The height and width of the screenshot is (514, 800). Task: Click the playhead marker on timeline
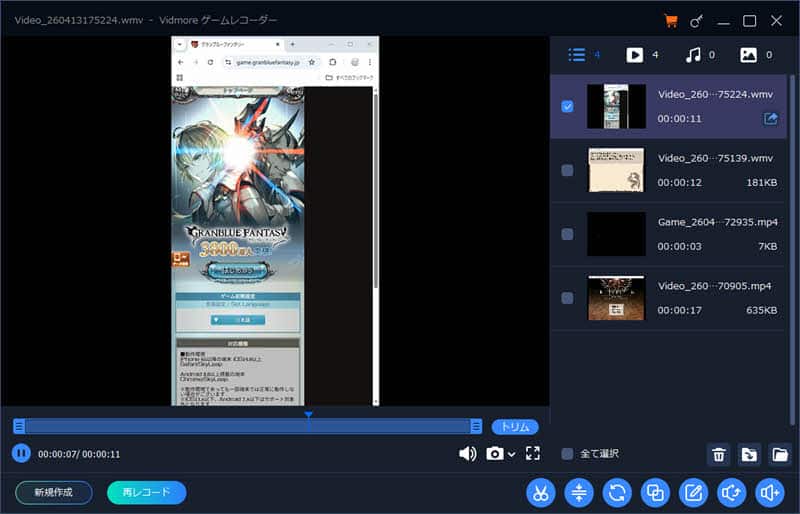(308, 415)
